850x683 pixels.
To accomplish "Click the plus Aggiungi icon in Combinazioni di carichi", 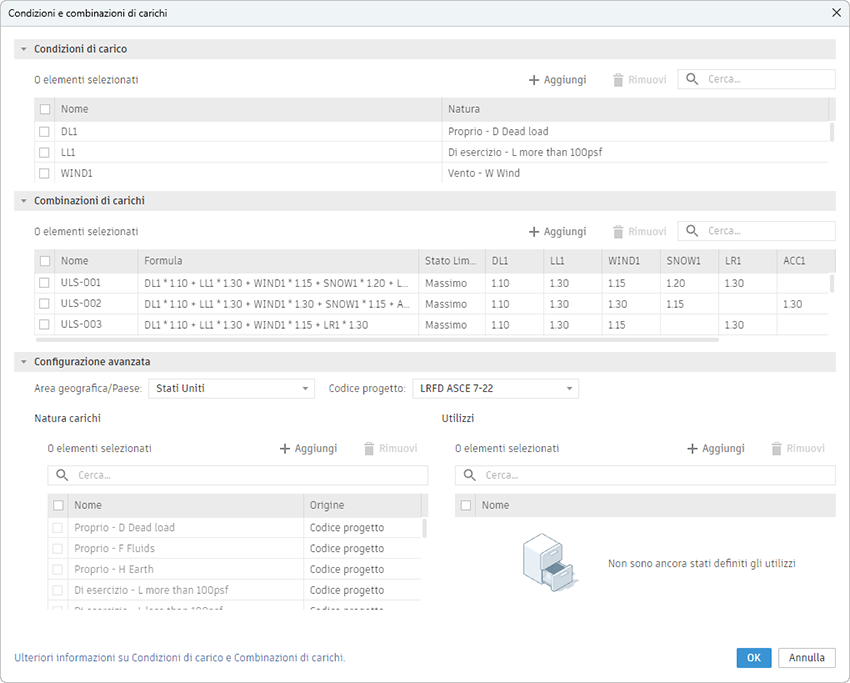I will (x=534, y=232).
